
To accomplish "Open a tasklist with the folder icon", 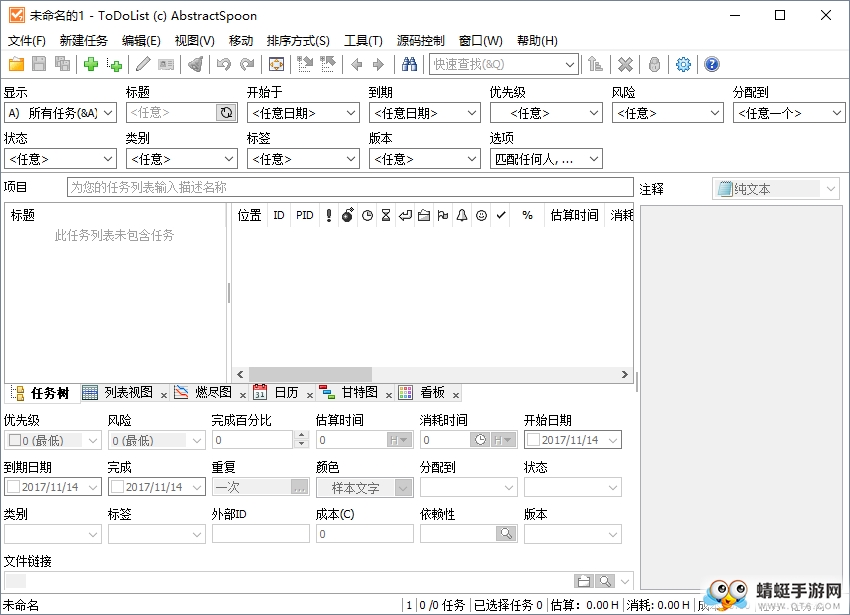I will tap(16, 65).
